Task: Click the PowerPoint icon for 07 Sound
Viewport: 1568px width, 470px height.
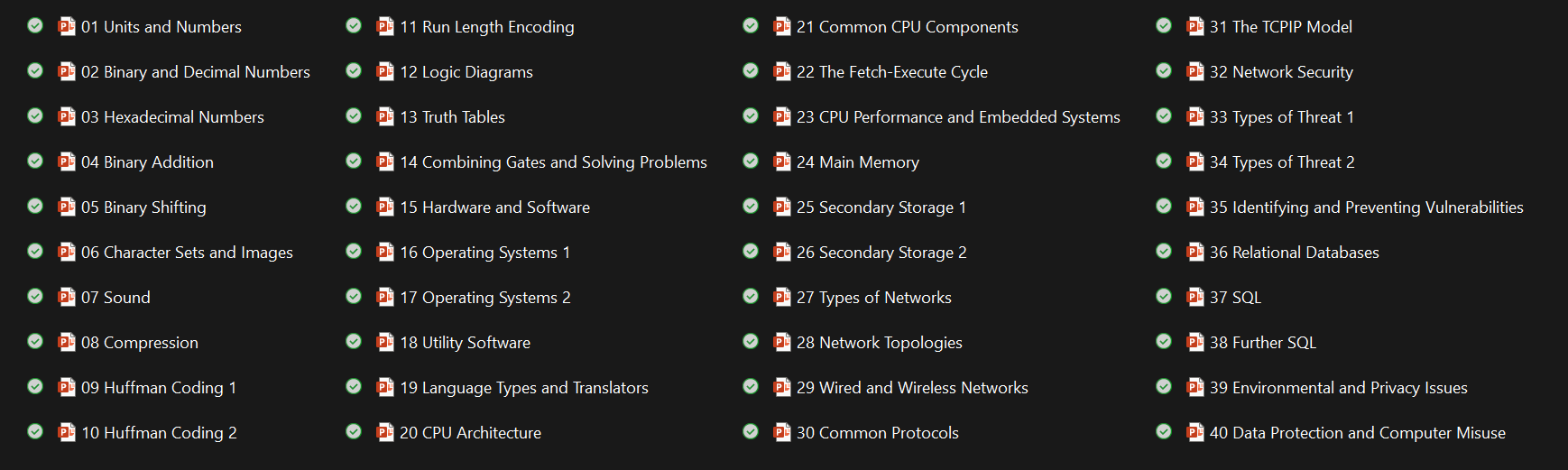Action: click(67, 297)
